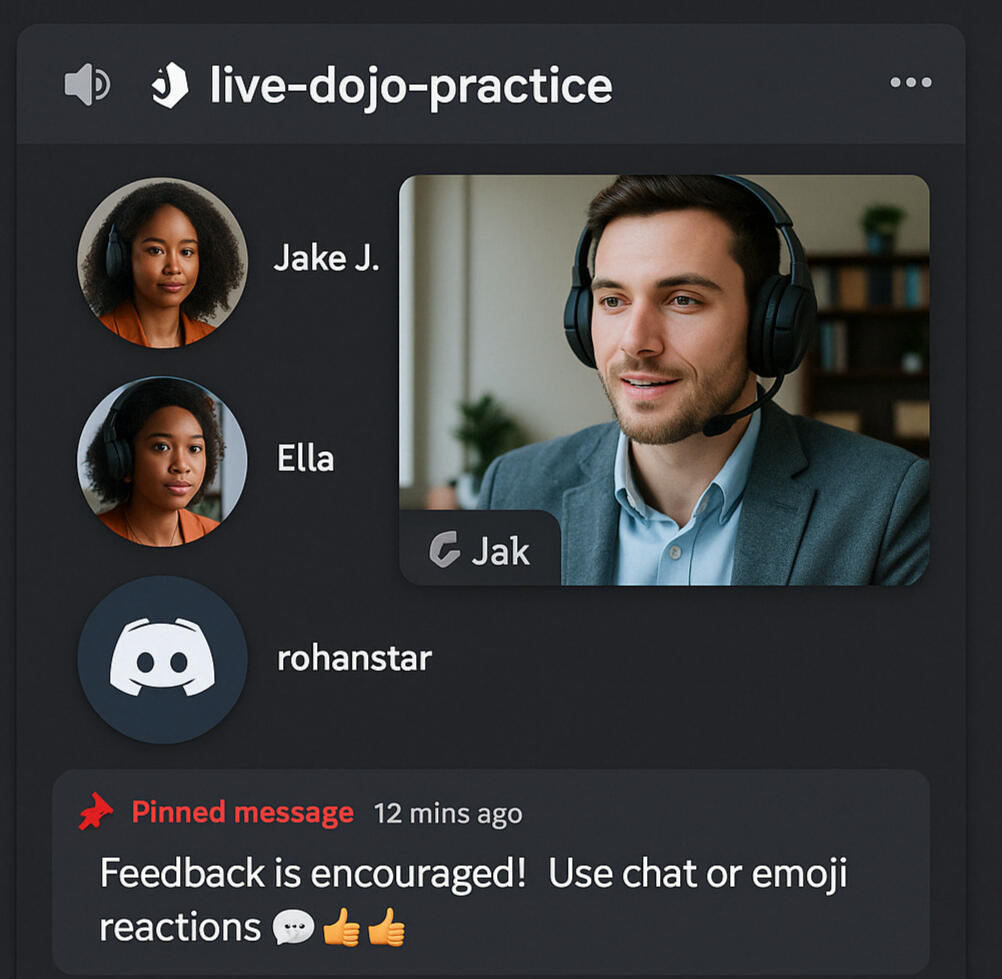Click the 12 mins ago timestamp
This screenshot has height=979, width=1002.
pyautogui.click(x=448, y=814)
